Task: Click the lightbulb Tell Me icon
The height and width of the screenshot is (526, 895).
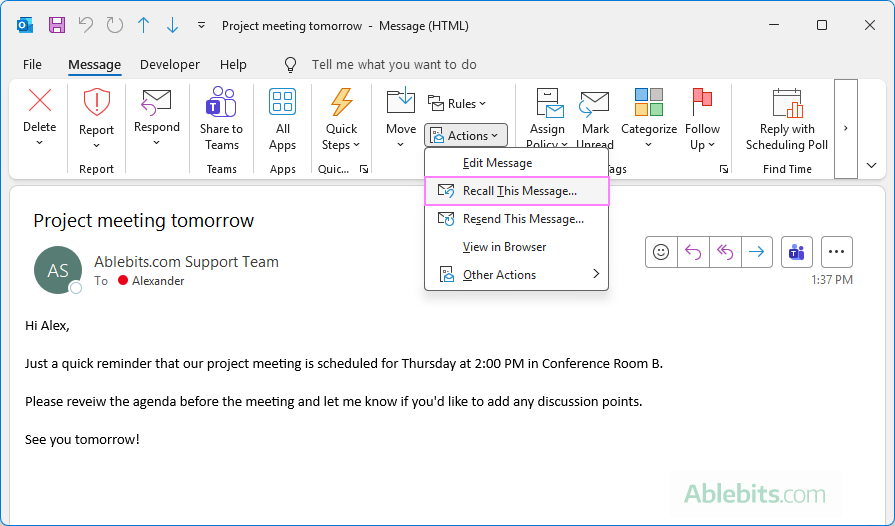Action: coord(291,64)
